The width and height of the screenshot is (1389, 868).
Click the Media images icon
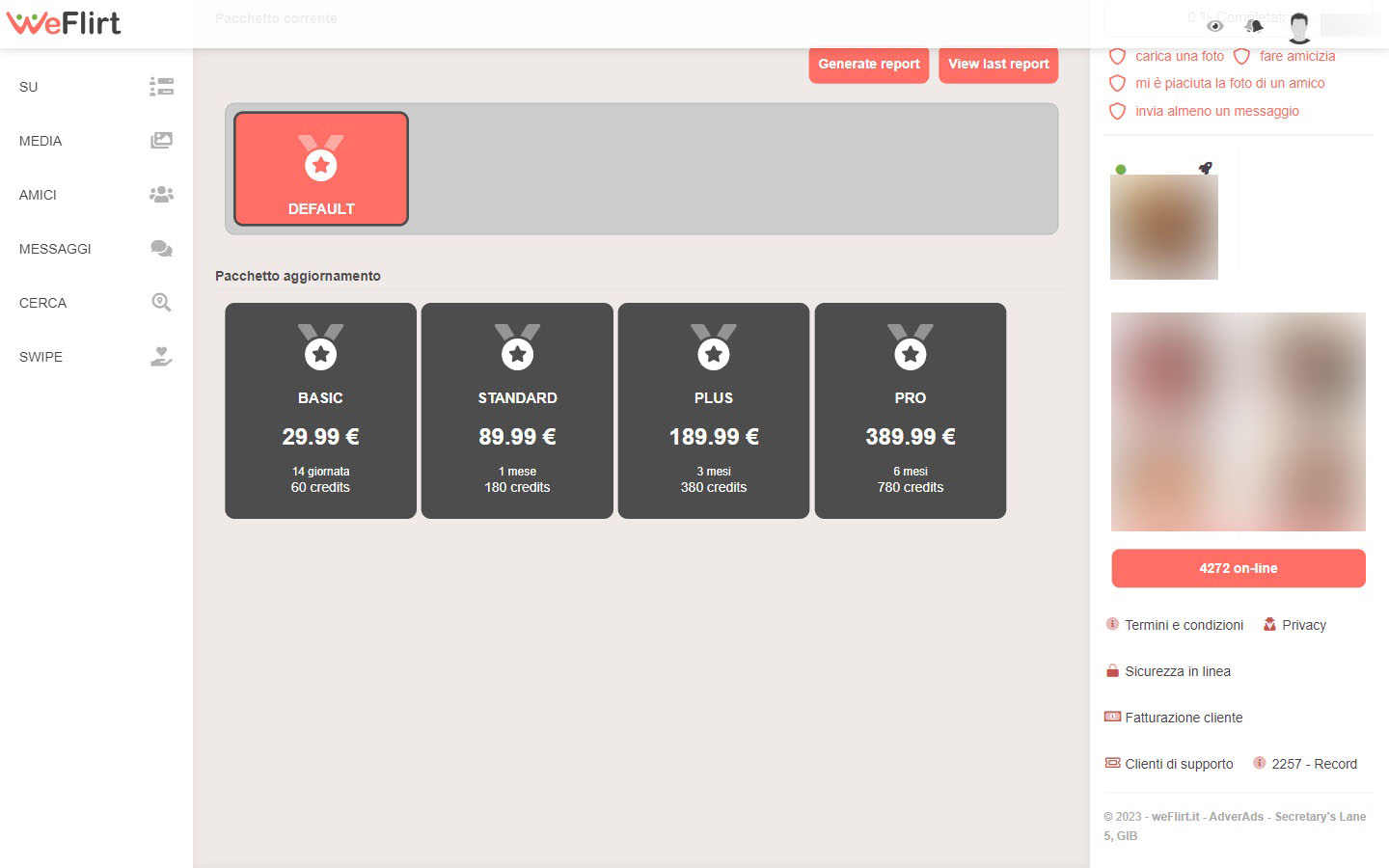click(161, 141)
